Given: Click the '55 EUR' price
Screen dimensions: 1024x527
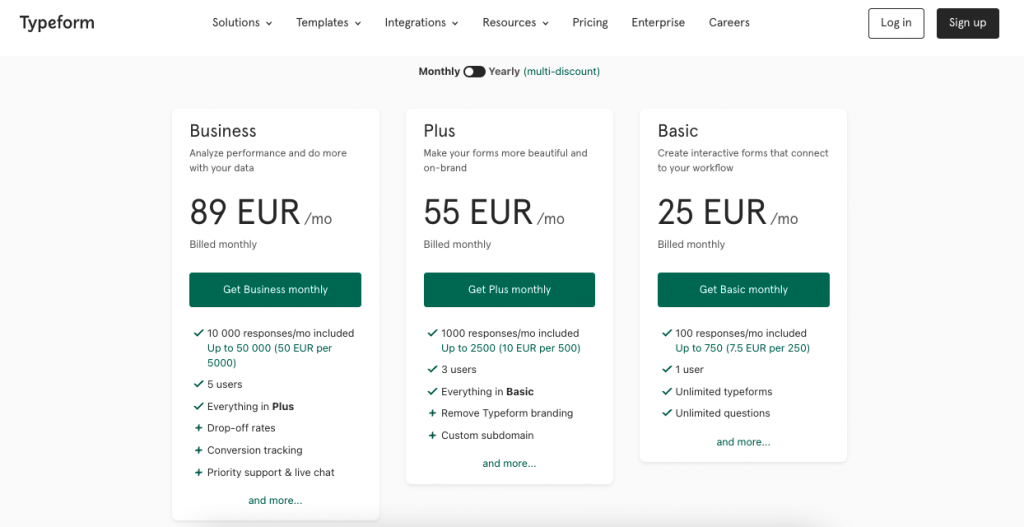Looking at the screenshot, I should (x=479, y=212).
